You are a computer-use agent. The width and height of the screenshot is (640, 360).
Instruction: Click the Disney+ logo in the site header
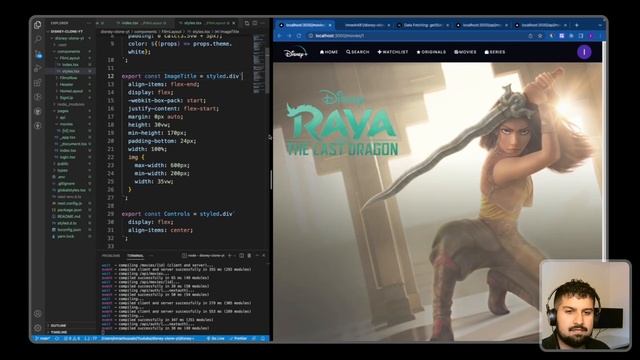[296, 53]
